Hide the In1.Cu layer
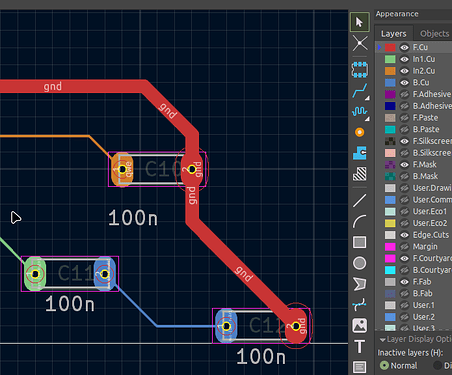Viewport: 452px width, 375px height. point(404,59)
